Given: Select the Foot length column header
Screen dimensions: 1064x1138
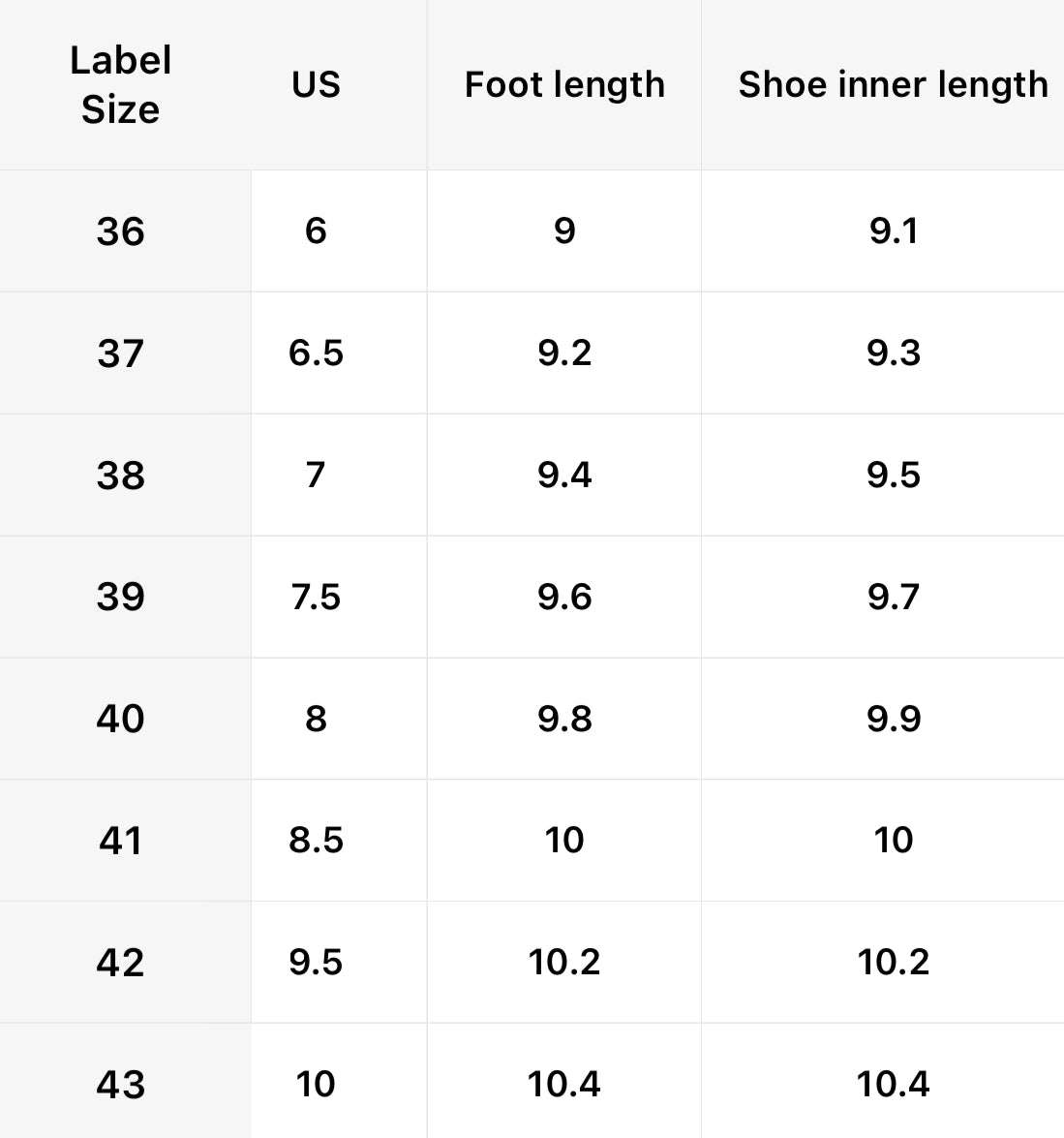Looking at the screenshot, I should pyautogui.click(x=564, y=85).
